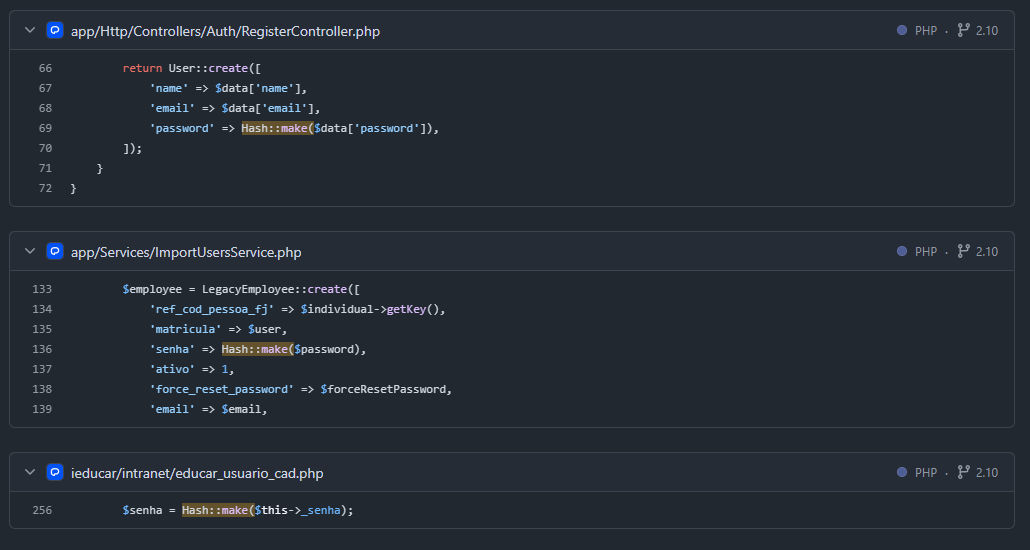
Task: Click branch icon in RegisterController.php header
Action: 963,31
